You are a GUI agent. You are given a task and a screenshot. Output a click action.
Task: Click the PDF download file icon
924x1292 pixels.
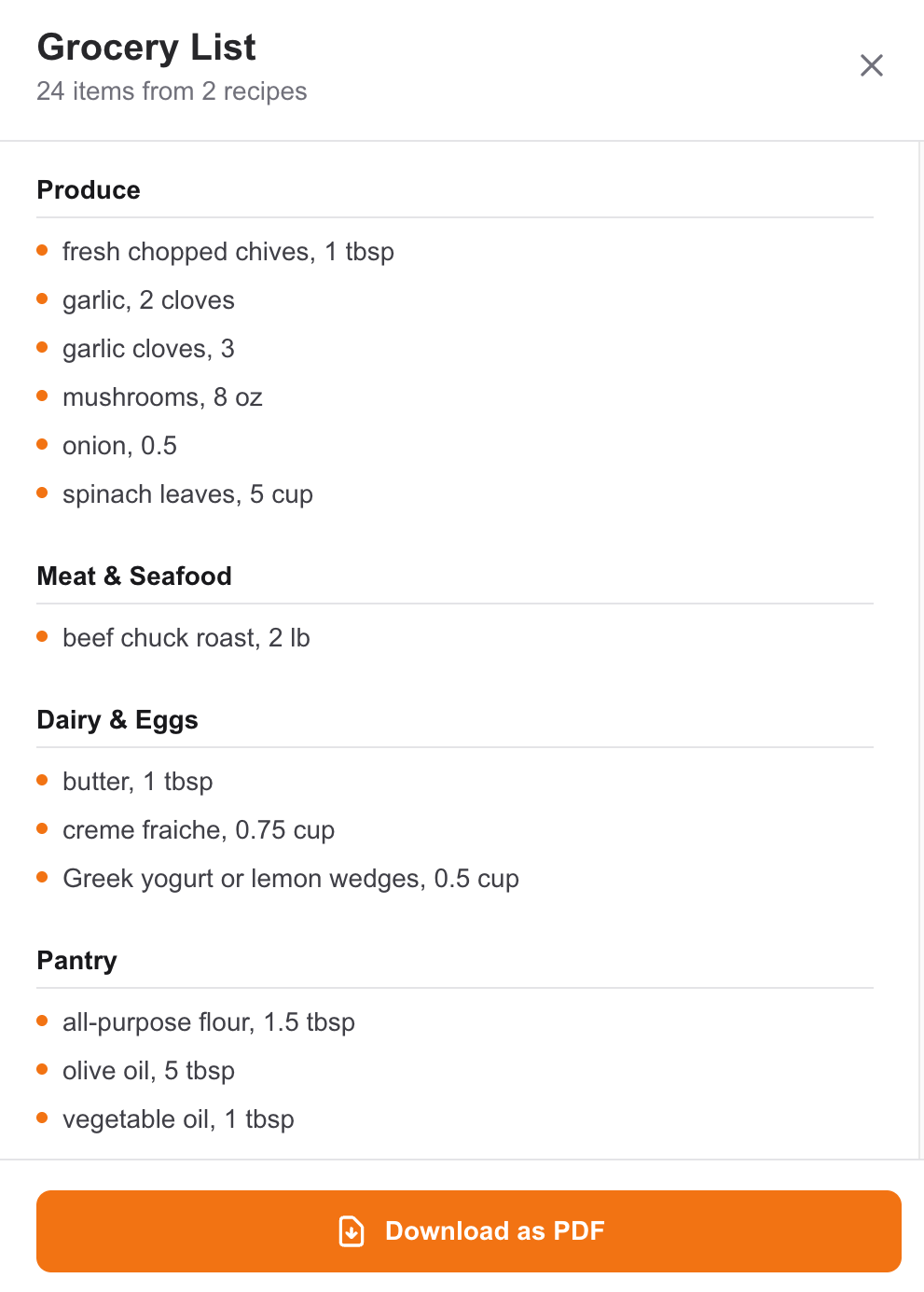pos(352,1230)
